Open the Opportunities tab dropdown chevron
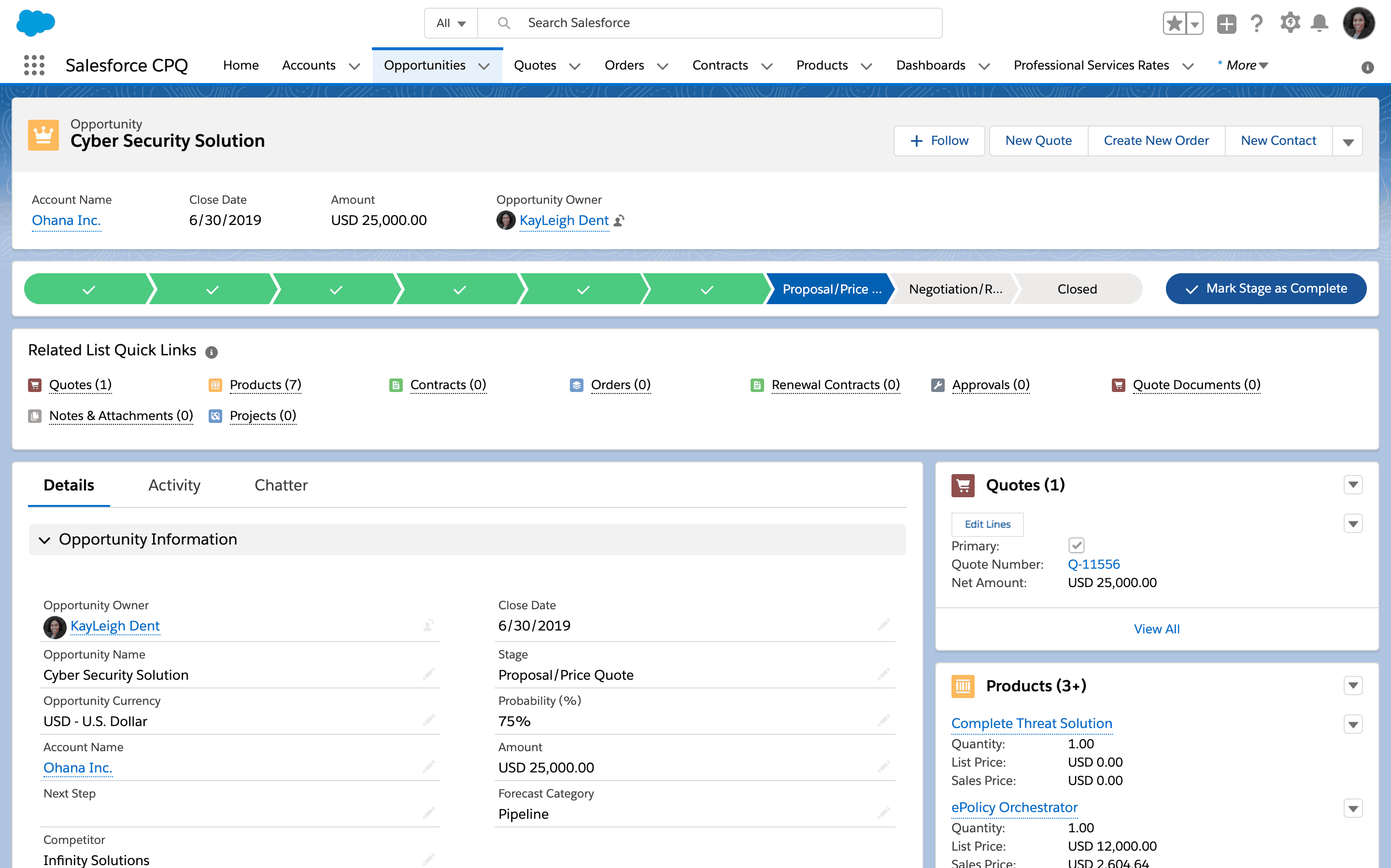The image size is (1391, 868). click(484, 66)
